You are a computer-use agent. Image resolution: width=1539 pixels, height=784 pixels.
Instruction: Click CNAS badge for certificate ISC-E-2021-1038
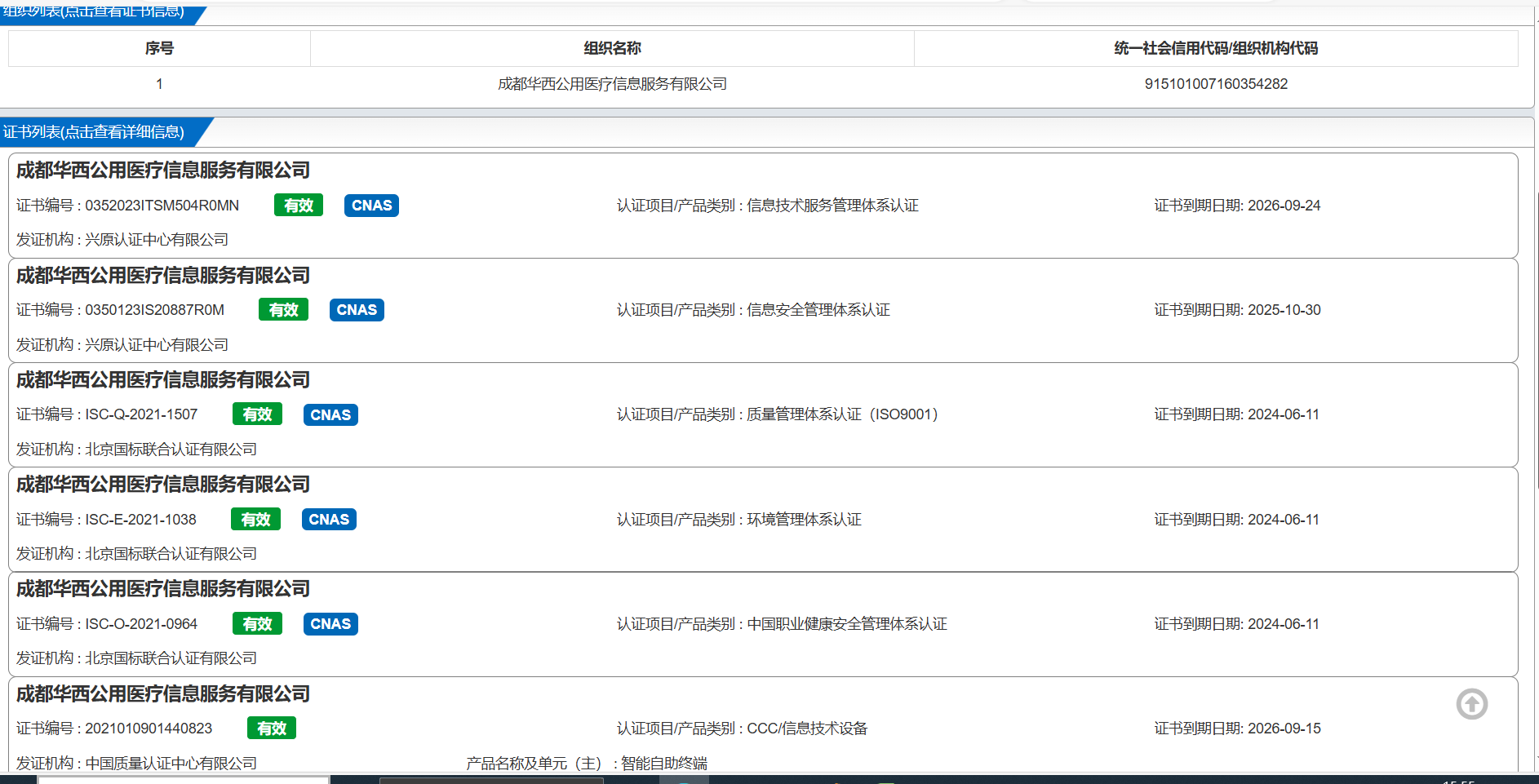click(x=329, y=520)
